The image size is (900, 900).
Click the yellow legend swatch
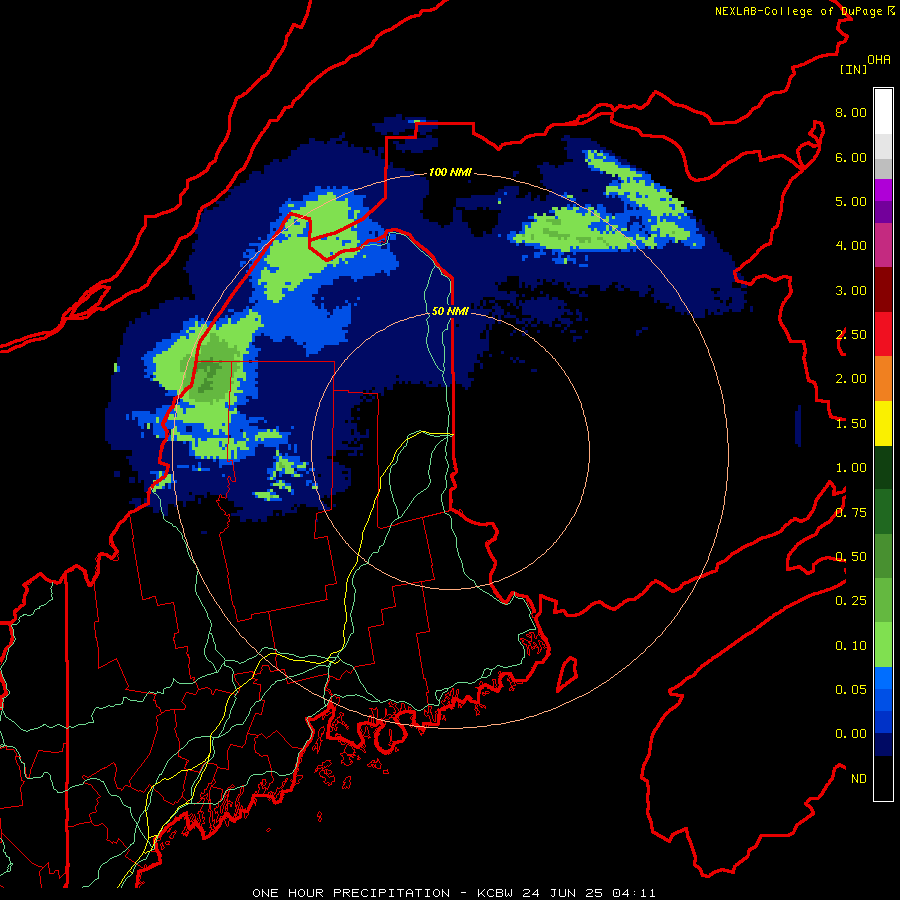883,423
